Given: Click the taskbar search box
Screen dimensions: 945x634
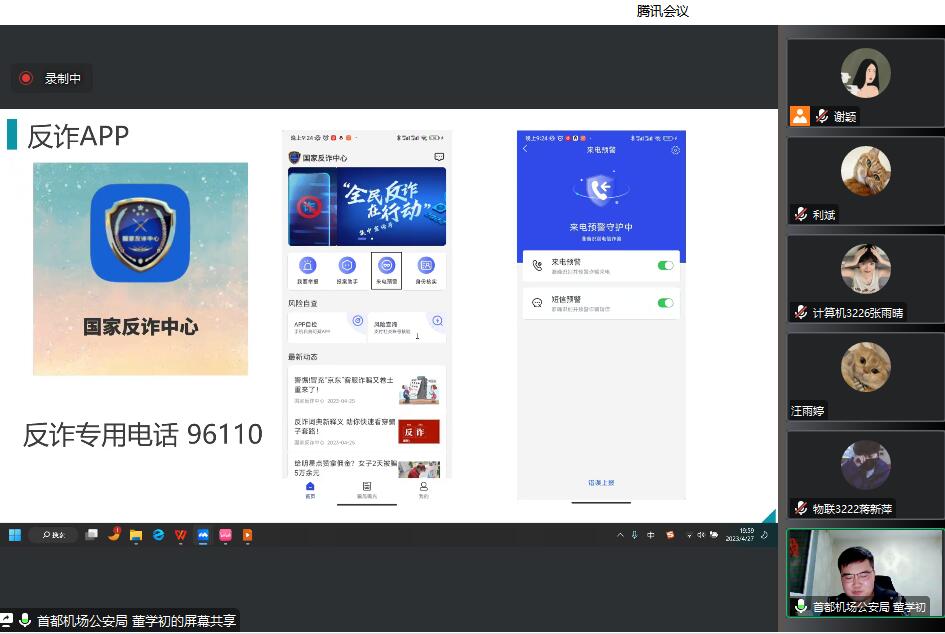Looking at the screenshot, I should tap(54, 535).
